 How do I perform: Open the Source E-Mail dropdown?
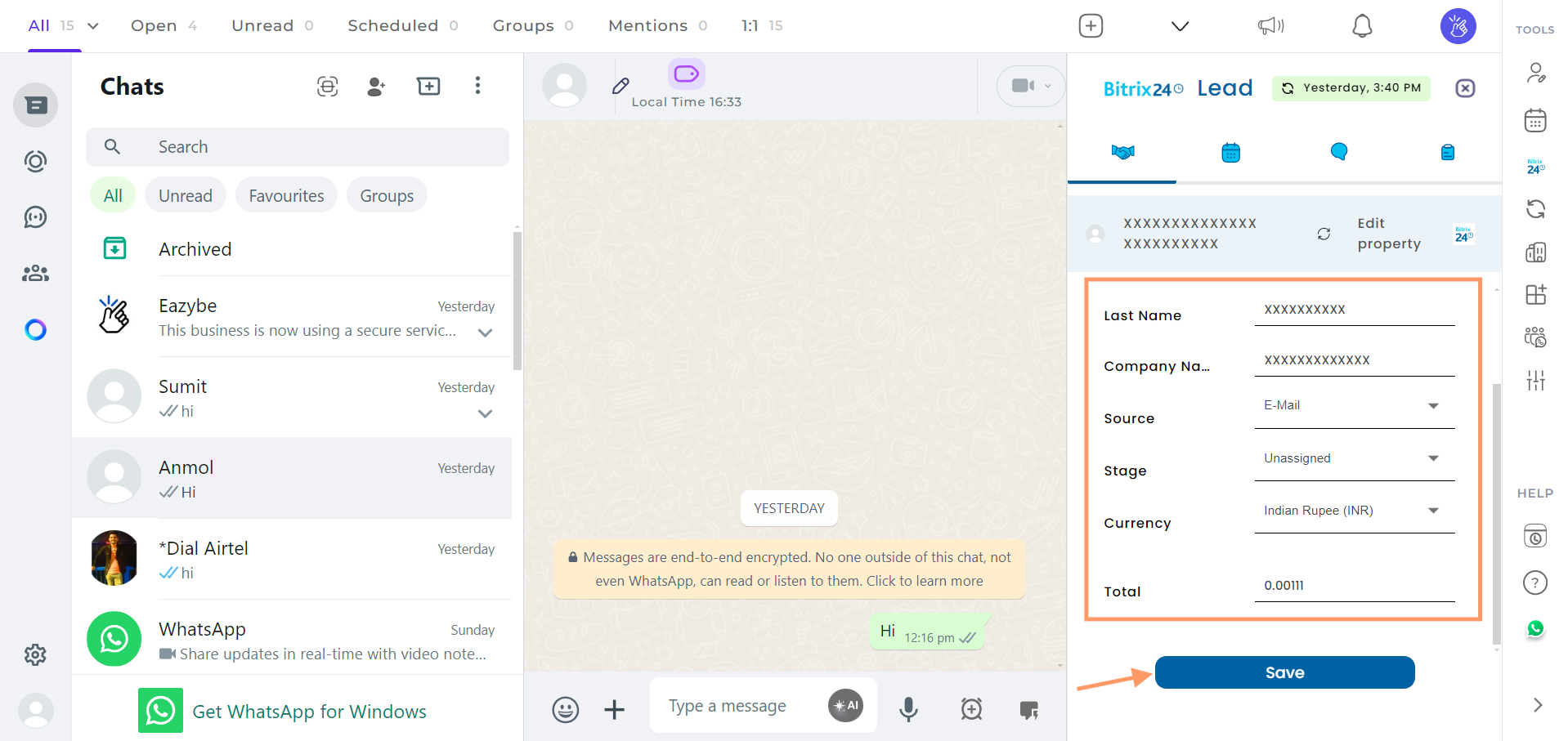[1355, 406]
